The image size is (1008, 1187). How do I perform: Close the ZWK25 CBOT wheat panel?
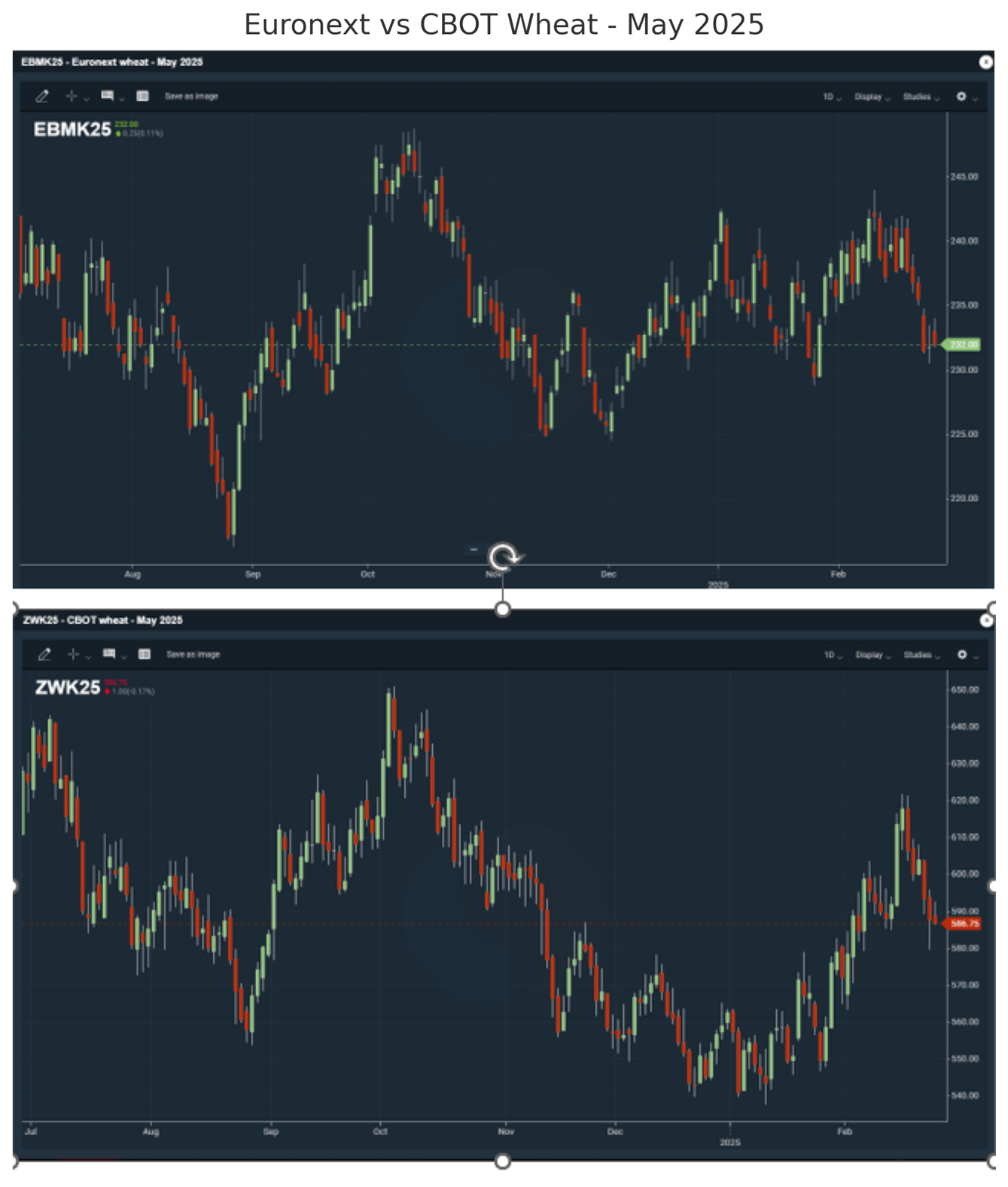tap(986, 620)
